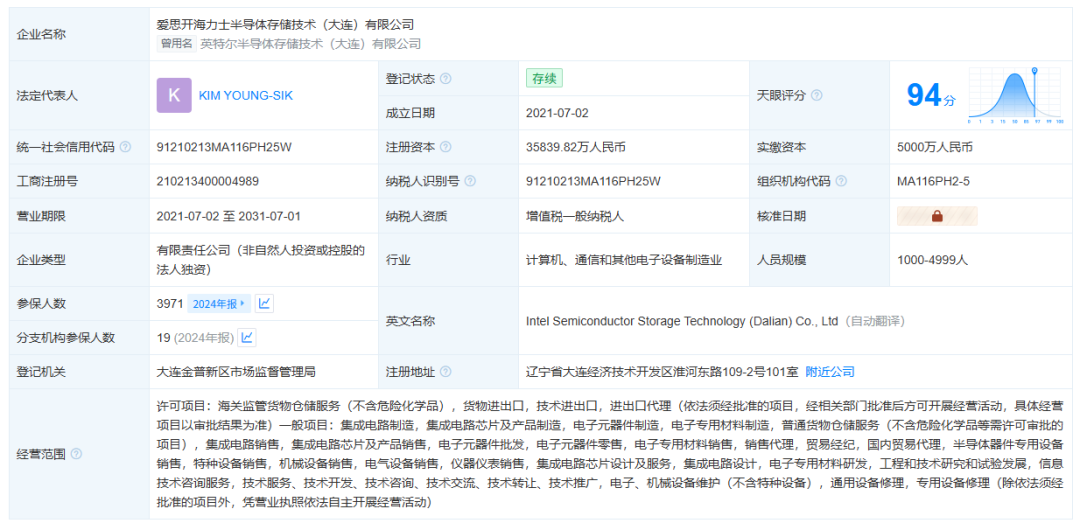Screen dimensions: 1080x523
Task: Click the help icon beside 经营范围
Action: pos(76,454)
